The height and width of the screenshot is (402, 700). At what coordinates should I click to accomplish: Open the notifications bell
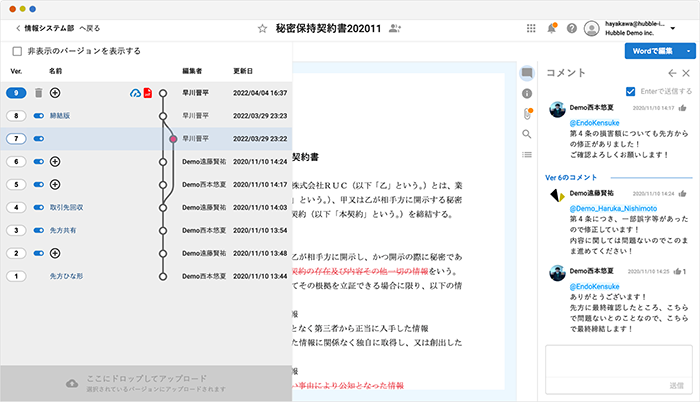click(x=551, y=29)
